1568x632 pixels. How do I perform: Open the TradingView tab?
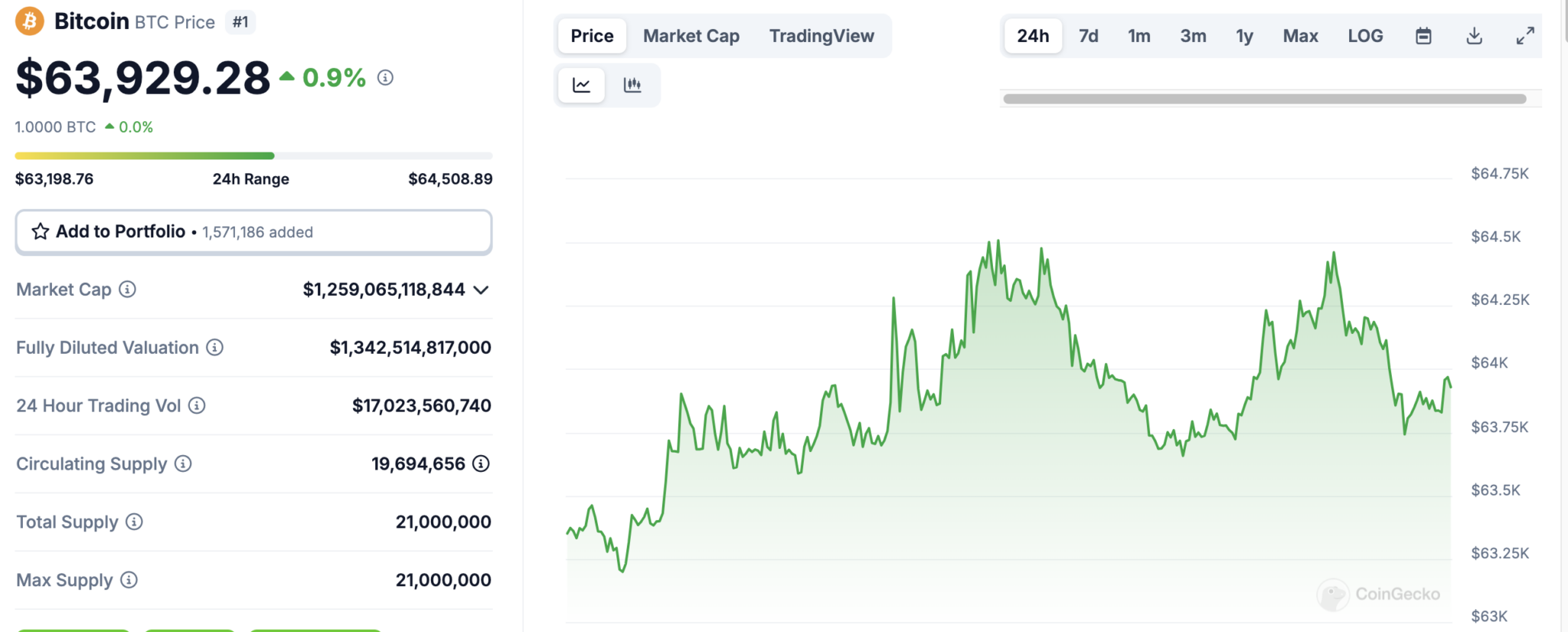click(822, 36)
